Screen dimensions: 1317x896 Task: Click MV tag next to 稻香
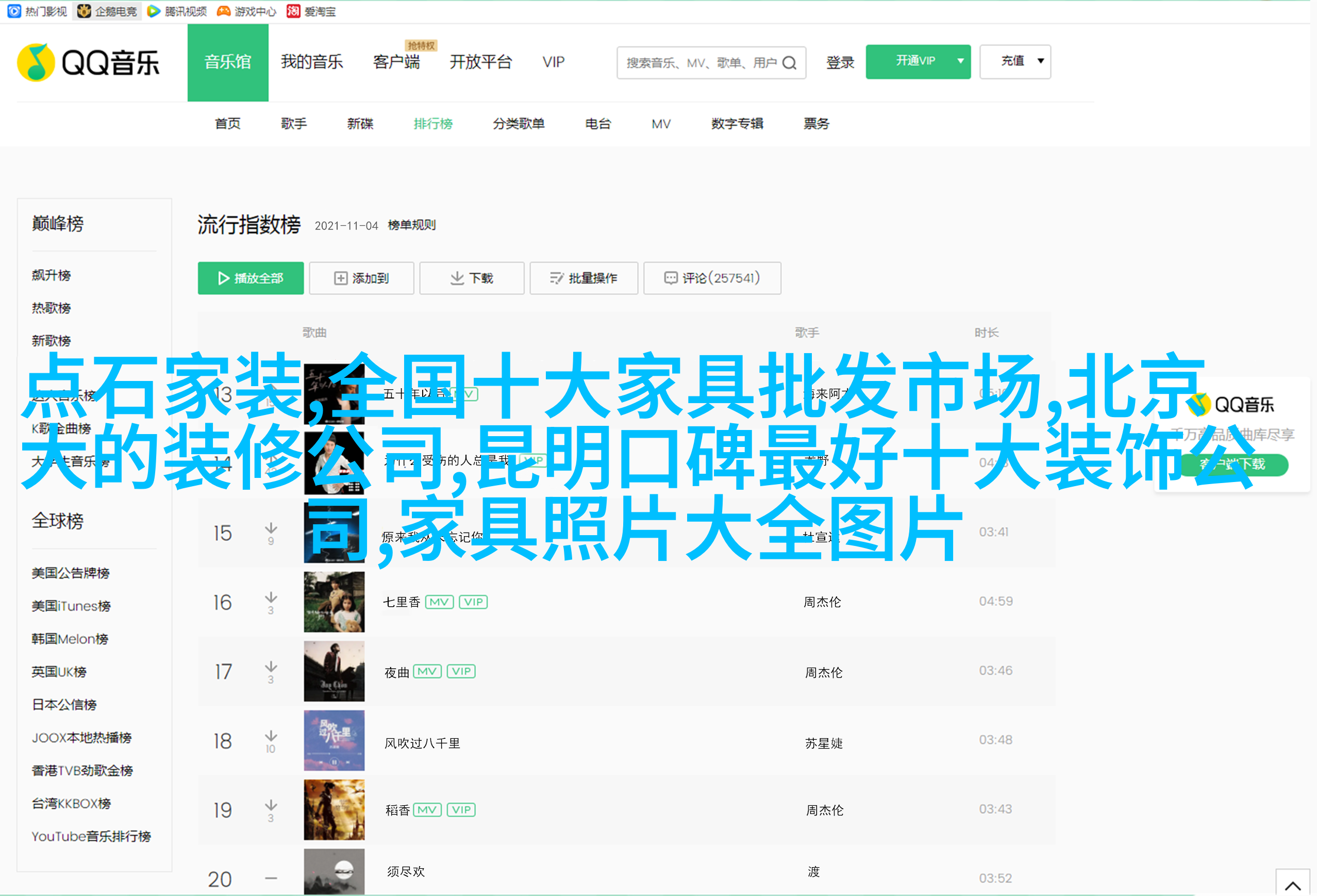427,810
